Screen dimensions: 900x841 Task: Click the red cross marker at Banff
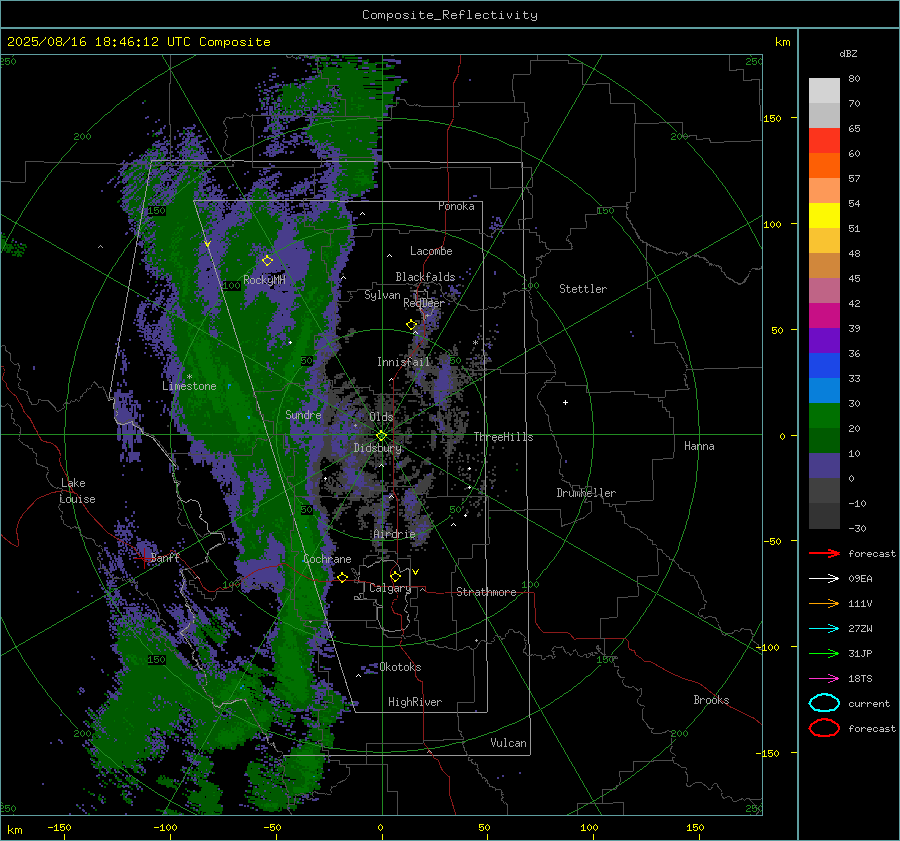pyautogui.click(x=145, y=557)
